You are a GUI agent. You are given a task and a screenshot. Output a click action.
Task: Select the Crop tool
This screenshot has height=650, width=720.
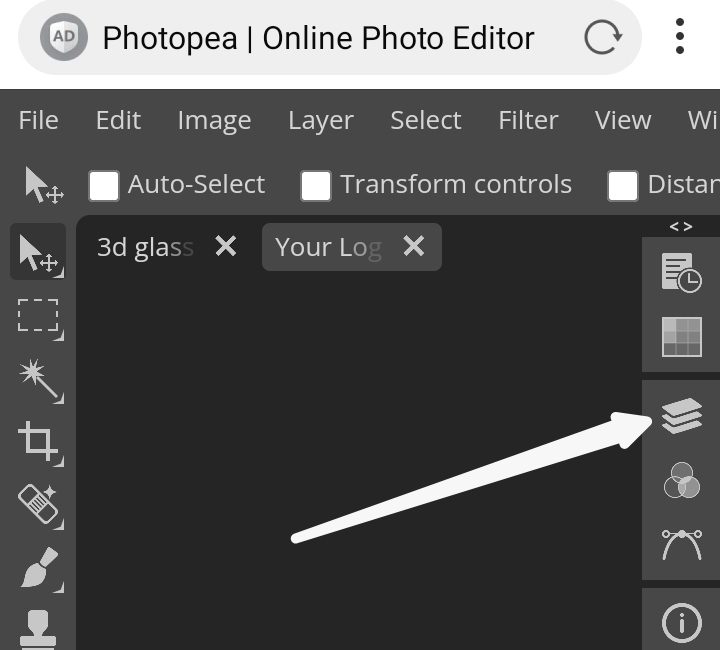click(x=40, y=442)
